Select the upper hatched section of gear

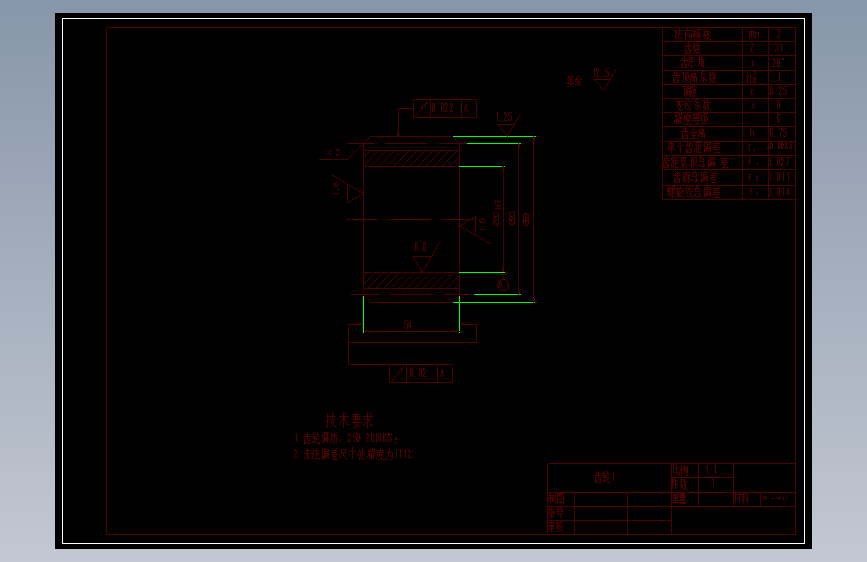[x=411, y=158]
